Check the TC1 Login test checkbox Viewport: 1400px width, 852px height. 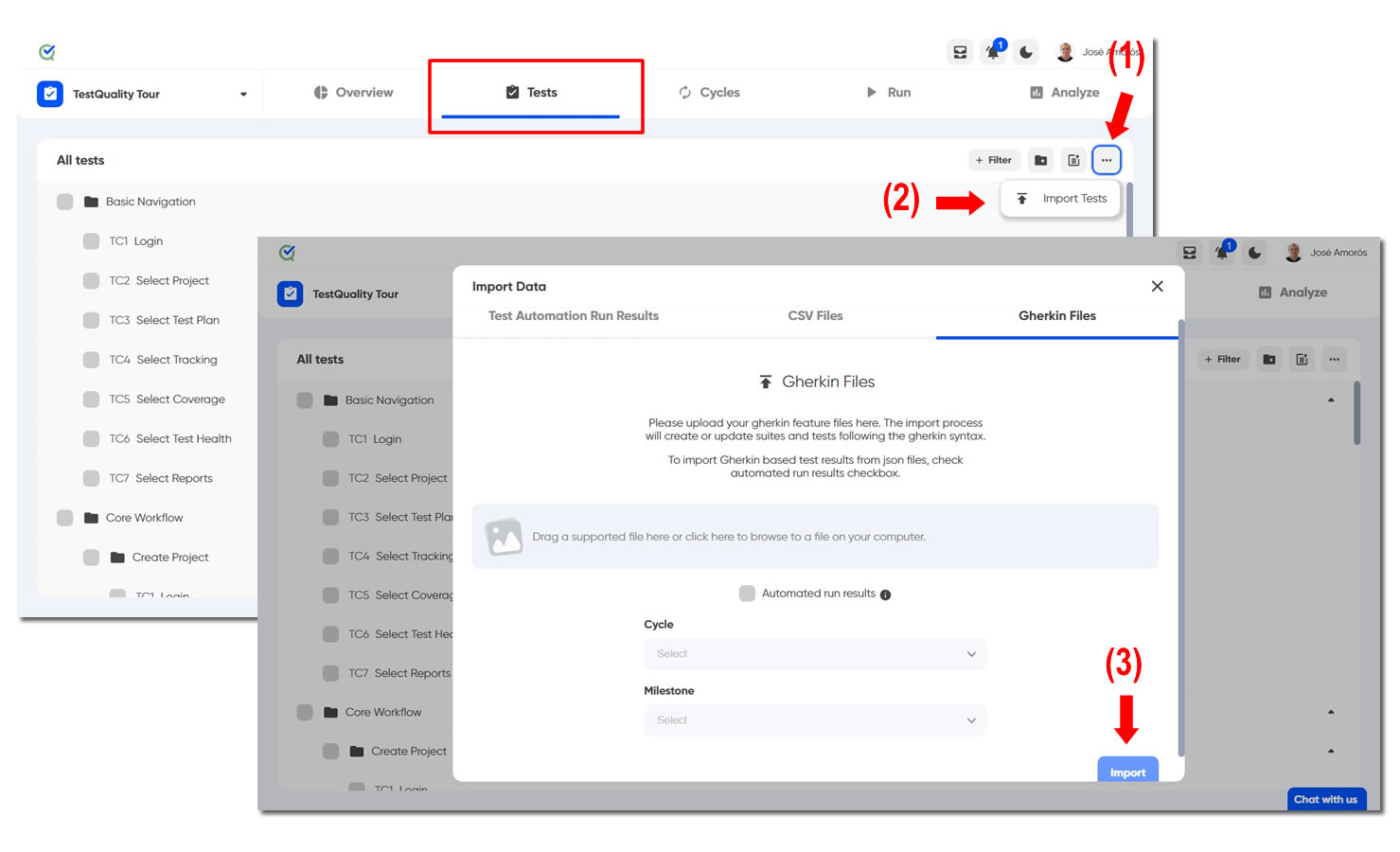coord(92,241)
